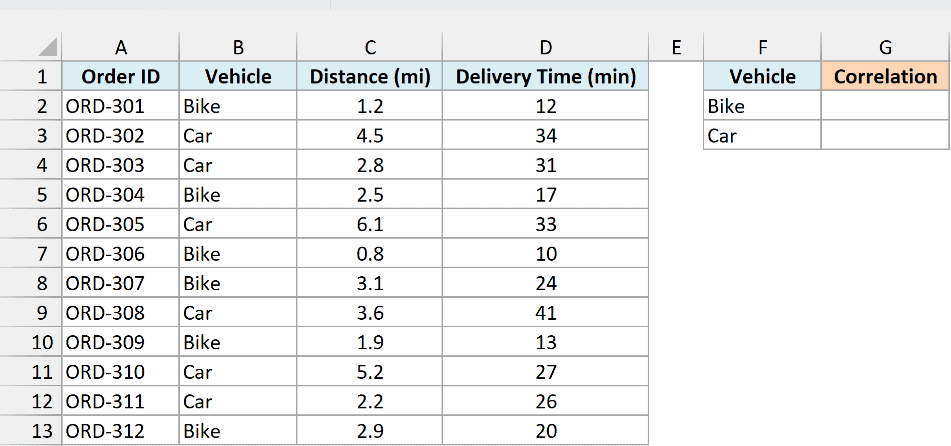Click distance value 5.2

369,372
